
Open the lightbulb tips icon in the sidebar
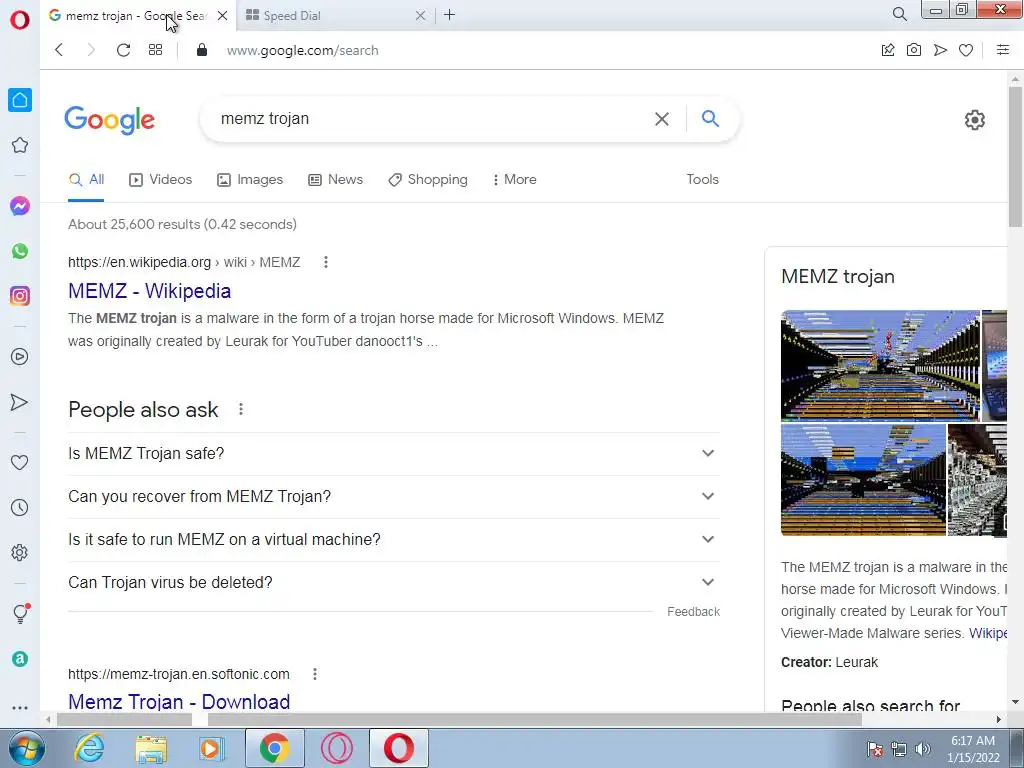coord(20,613)
